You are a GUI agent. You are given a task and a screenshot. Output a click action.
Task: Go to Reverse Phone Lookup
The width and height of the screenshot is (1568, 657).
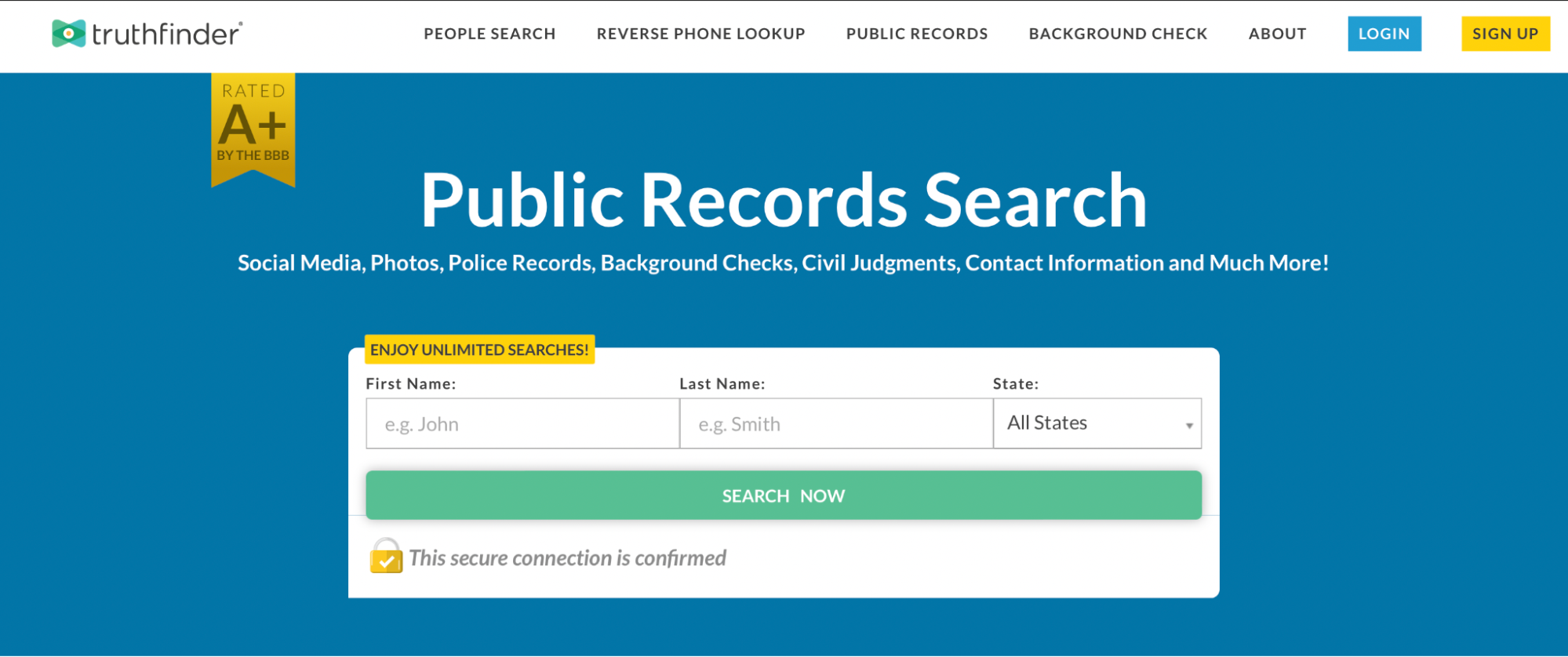700,34
